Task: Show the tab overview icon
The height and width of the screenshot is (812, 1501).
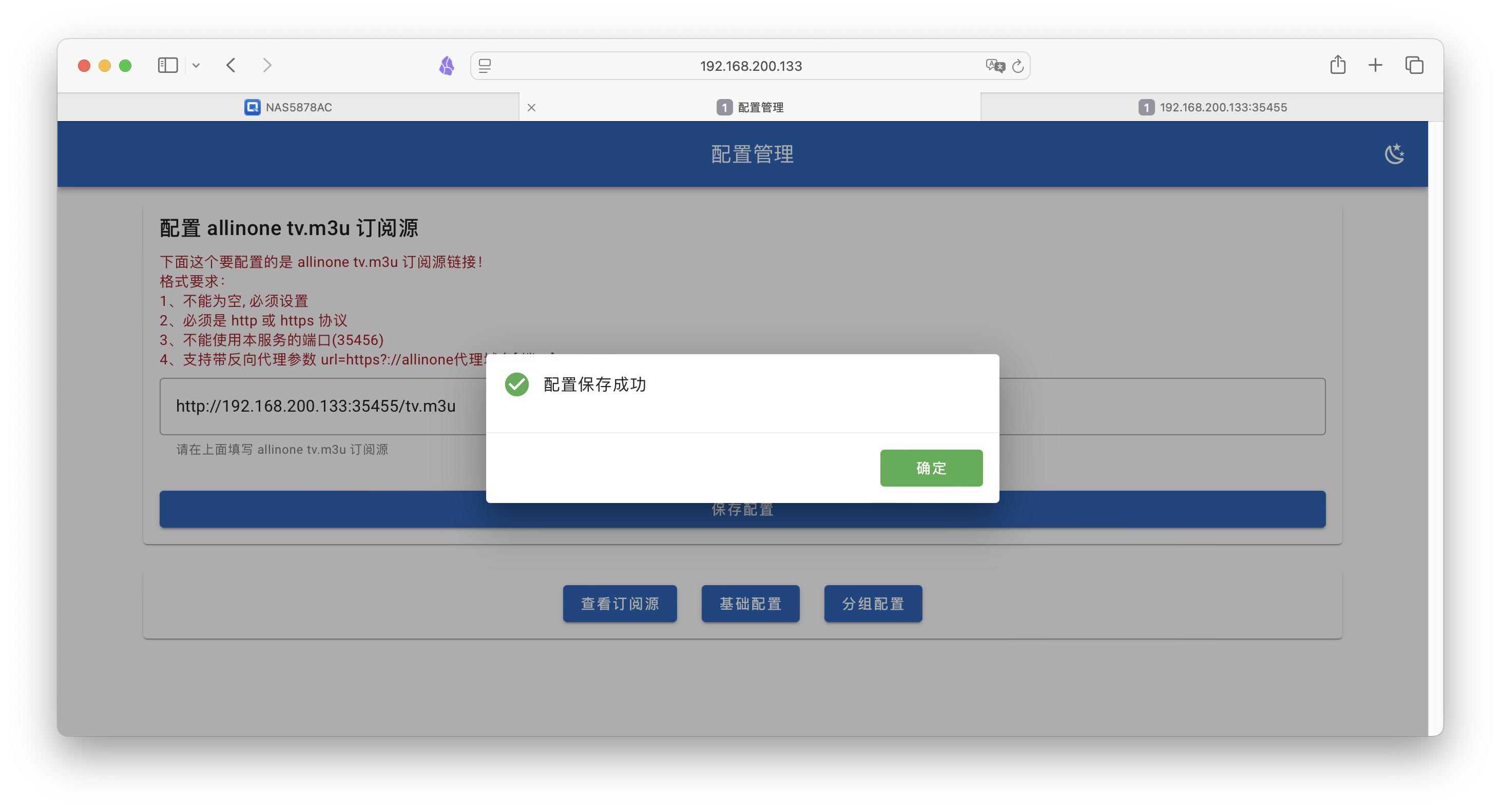Action: (x=1414, y=65)
